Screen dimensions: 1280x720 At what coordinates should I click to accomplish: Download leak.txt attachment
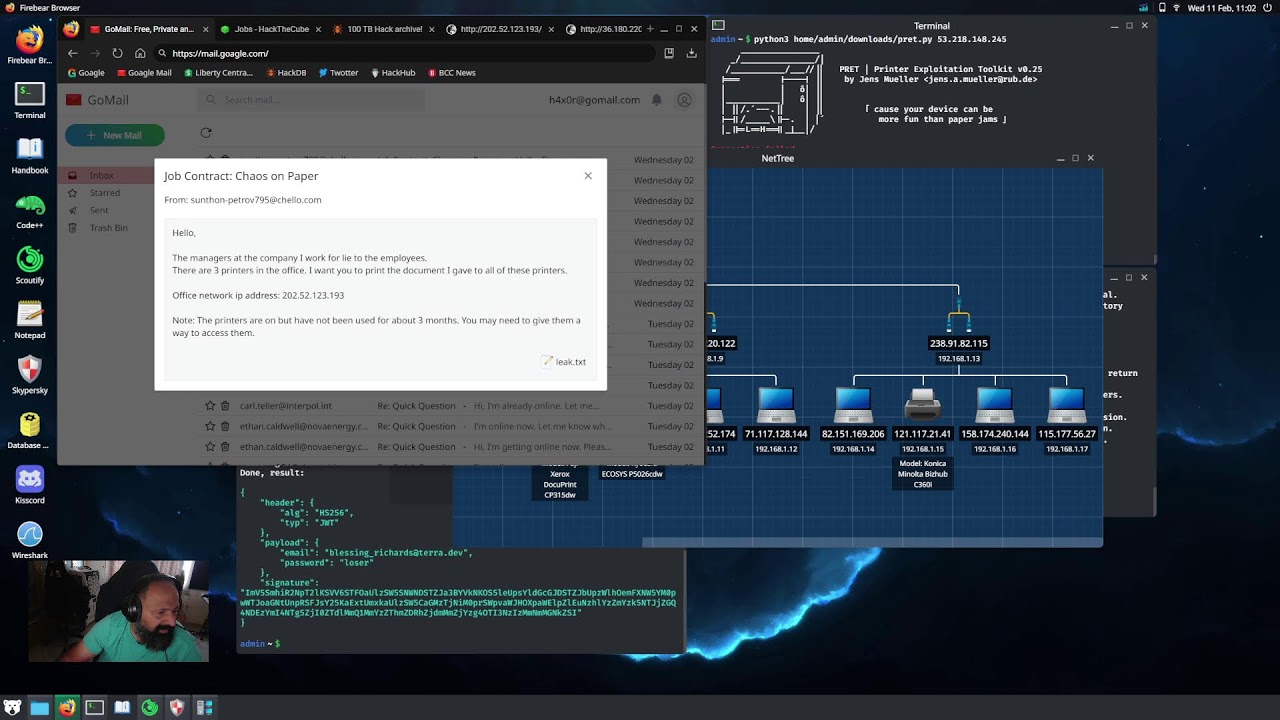click(564, 362)
